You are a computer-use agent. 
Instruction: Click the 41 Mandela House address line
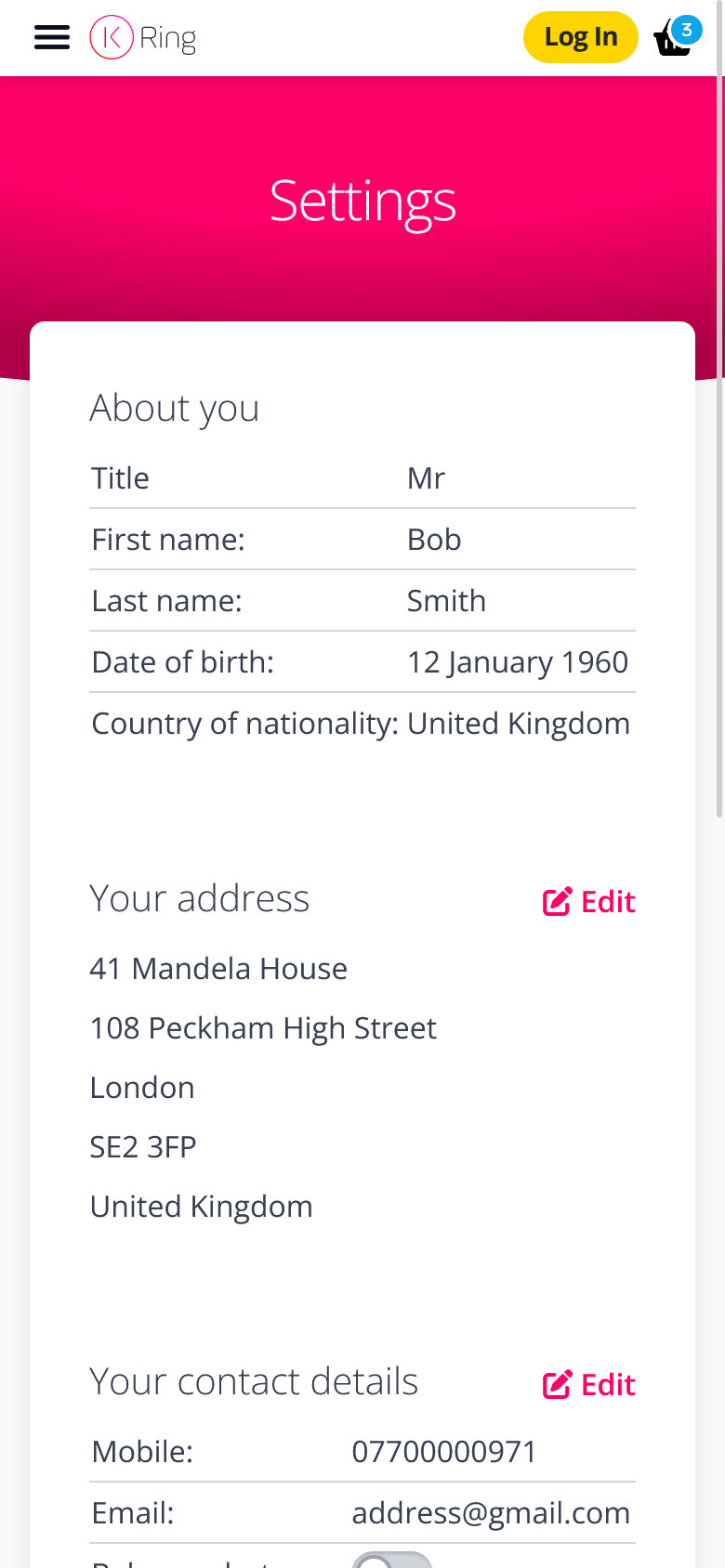[218, 969]
